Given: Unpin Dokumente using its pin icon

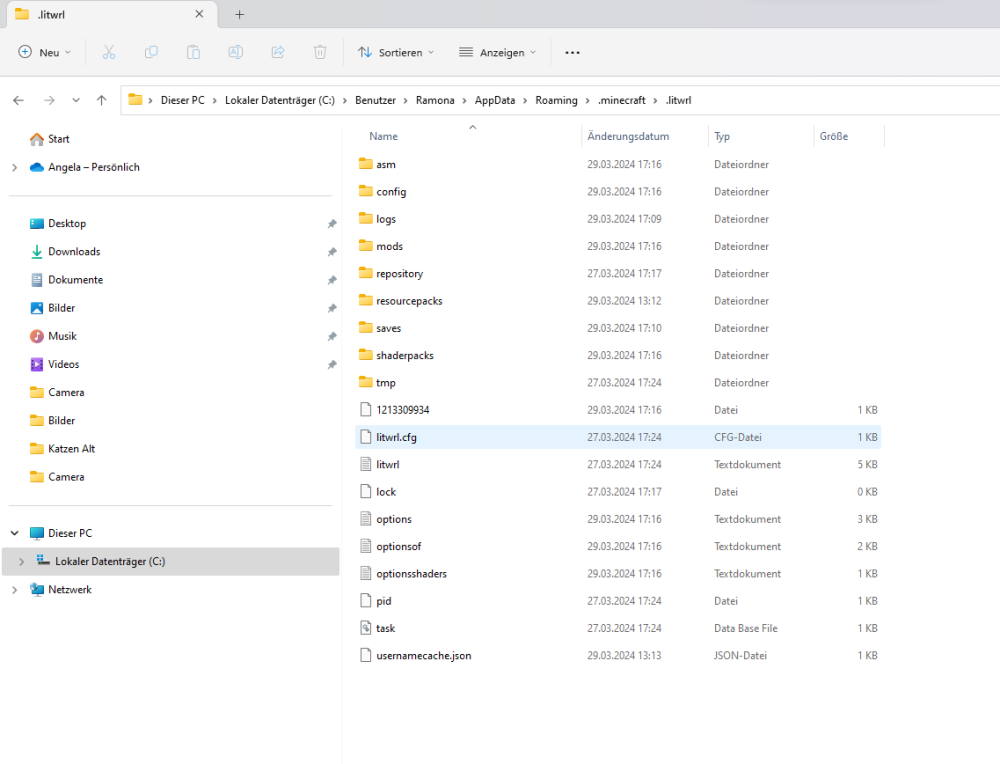Looking at the screenshot, I should point(332,280).
